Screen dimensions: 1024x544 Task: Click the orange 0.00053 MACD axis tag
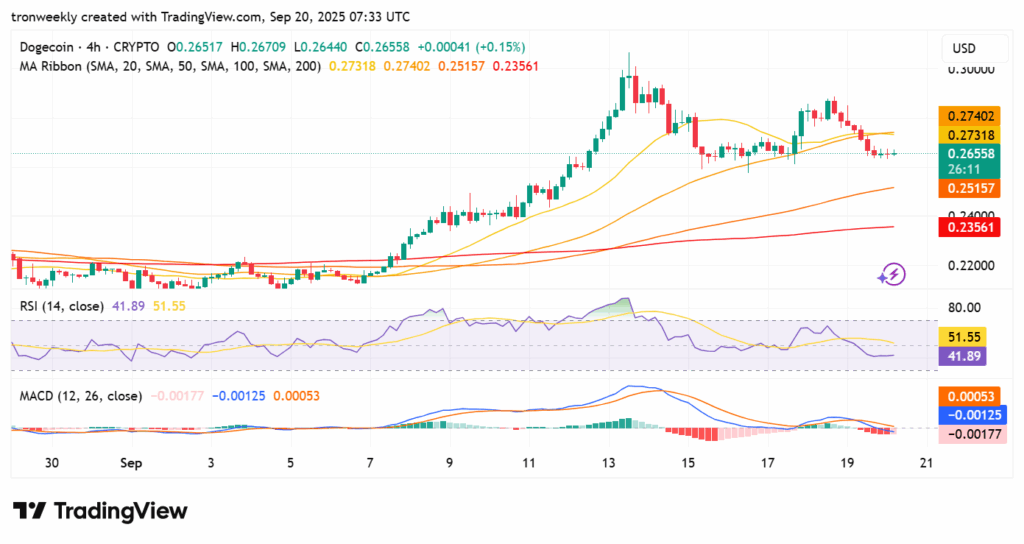970,396
